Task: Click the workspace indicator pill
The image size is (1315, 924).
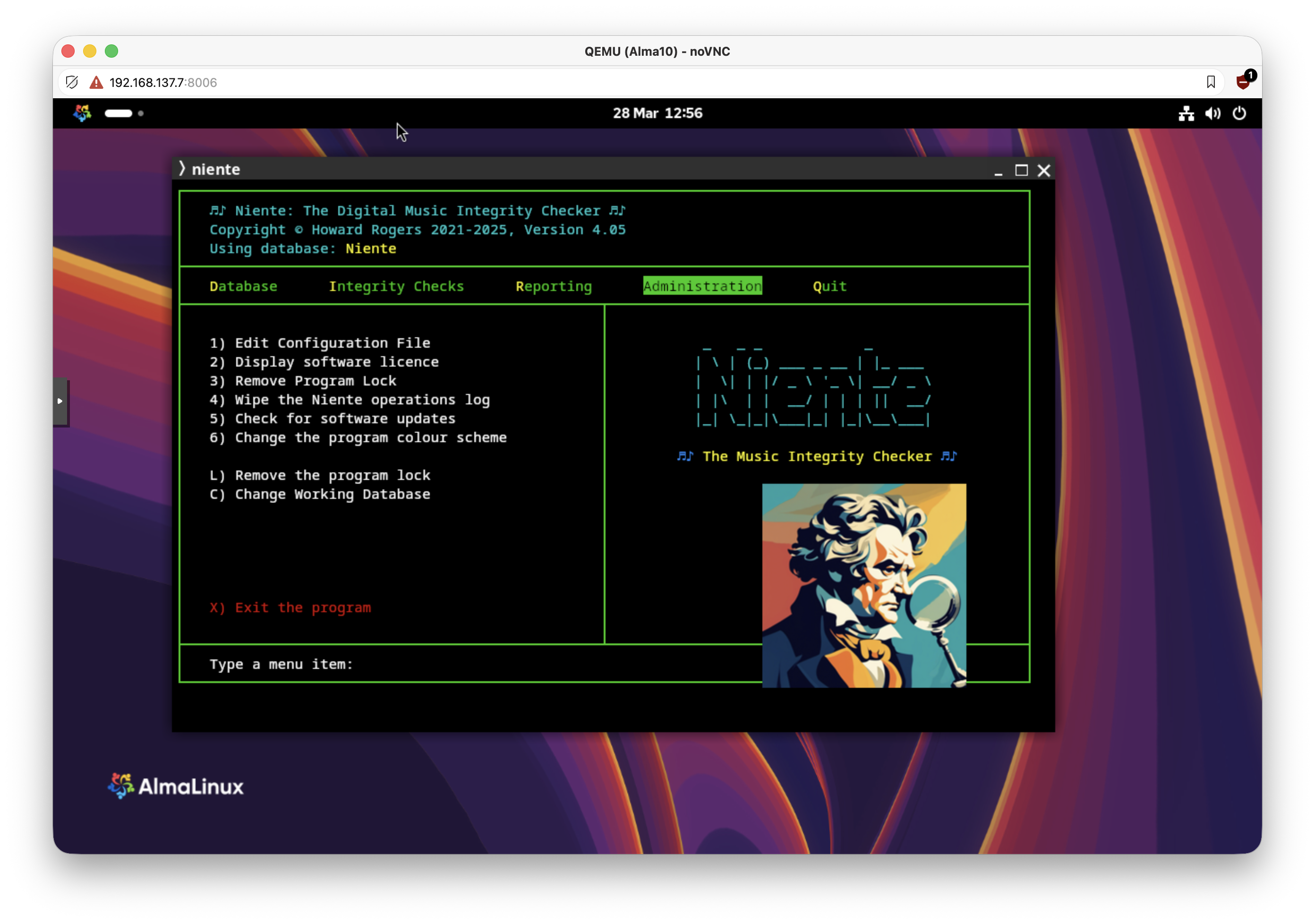Action: pyautogui.click(x=119, y=113)
